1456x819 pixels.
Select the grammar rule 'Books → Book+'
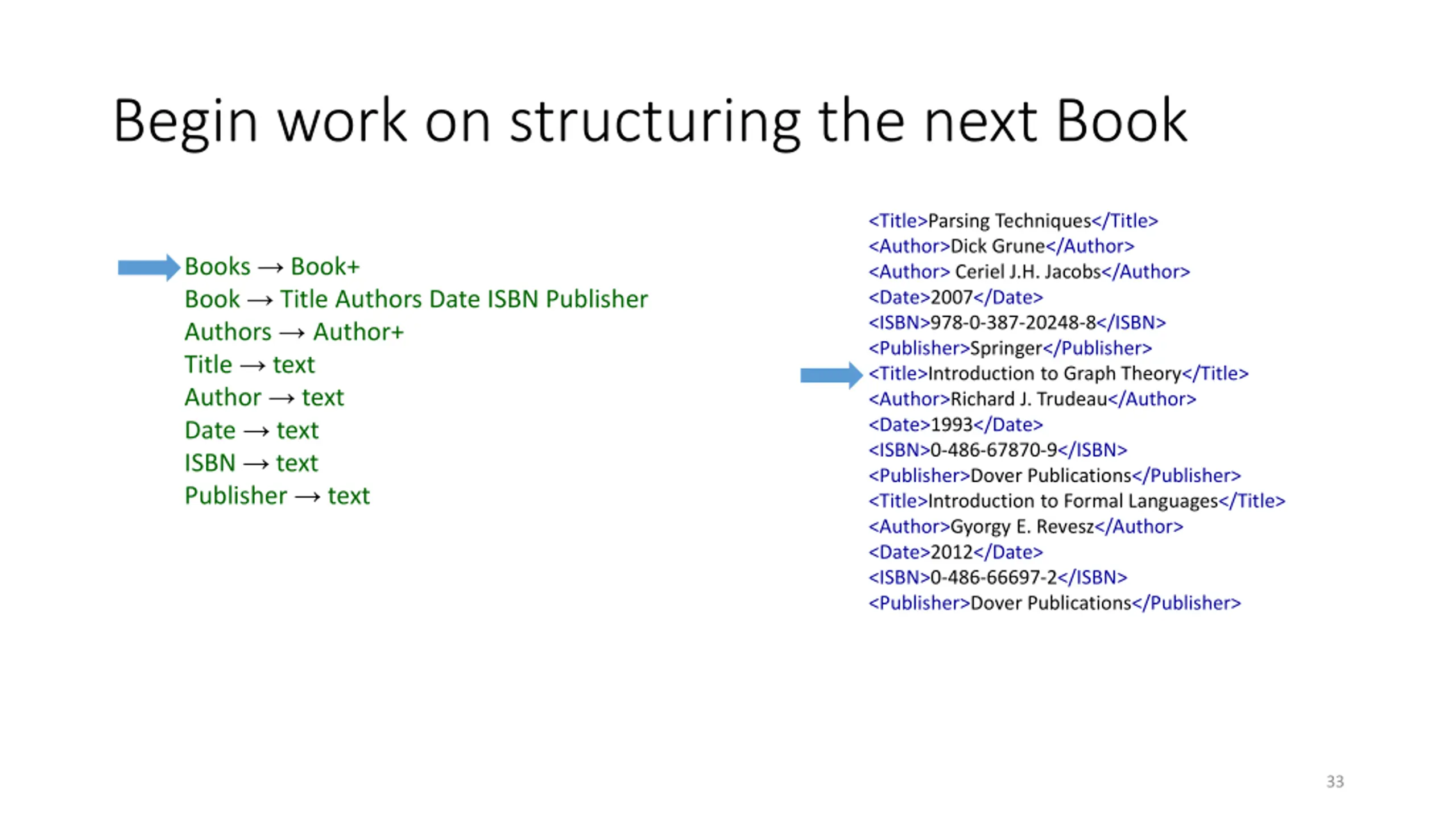[x=272, y=266]
